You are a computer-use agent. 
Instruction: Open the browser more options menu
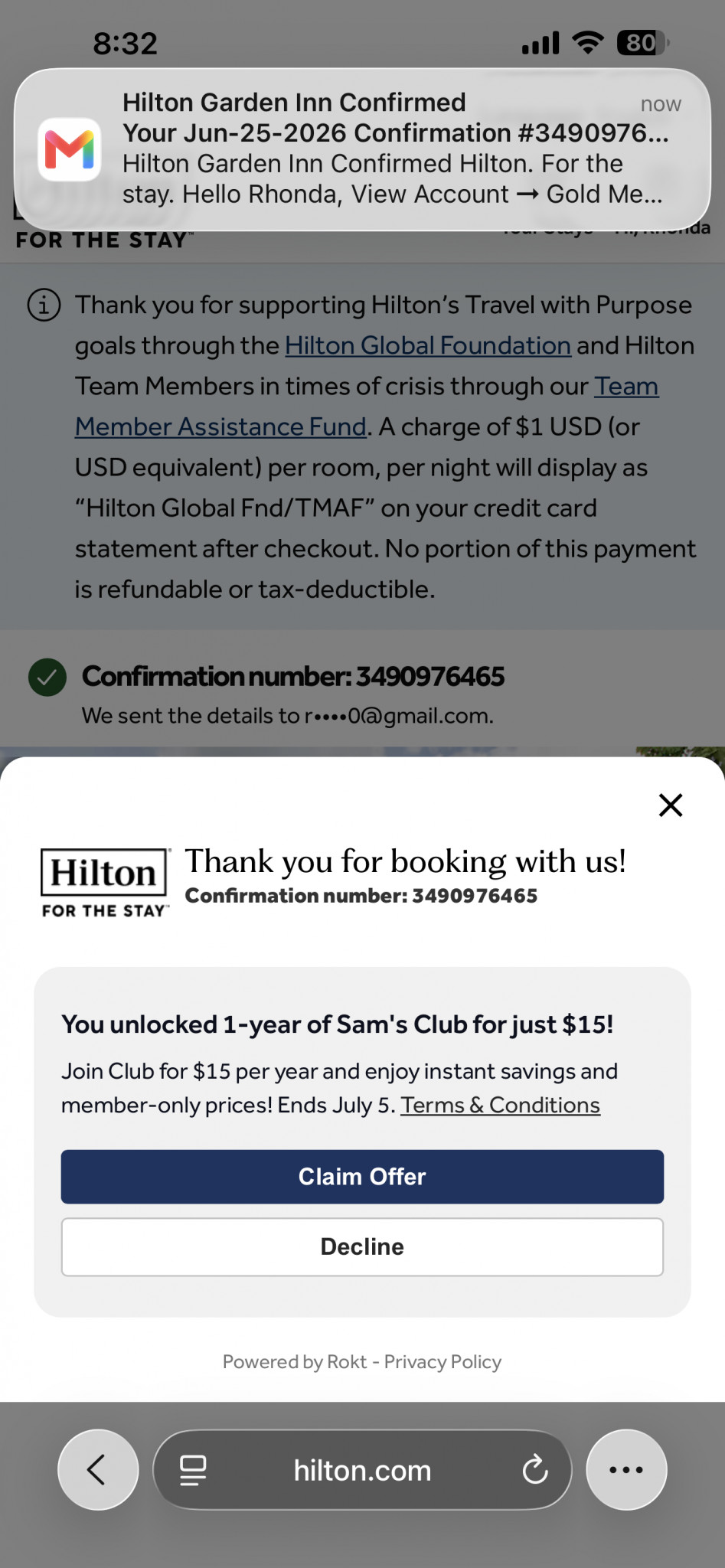click(626, 1469)
